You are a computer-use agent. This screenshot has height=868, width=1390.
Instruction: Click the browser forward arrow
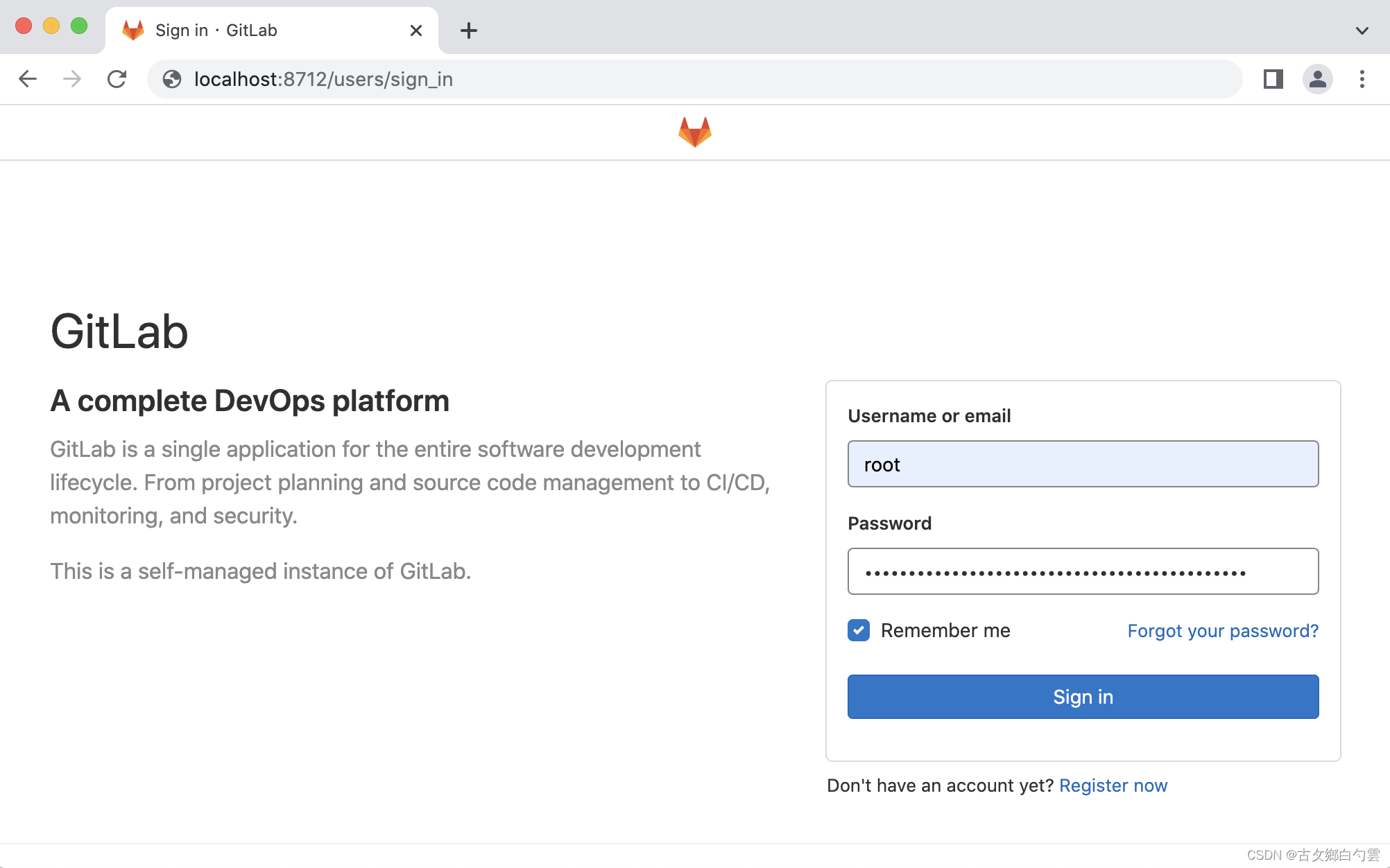[72, 79]
